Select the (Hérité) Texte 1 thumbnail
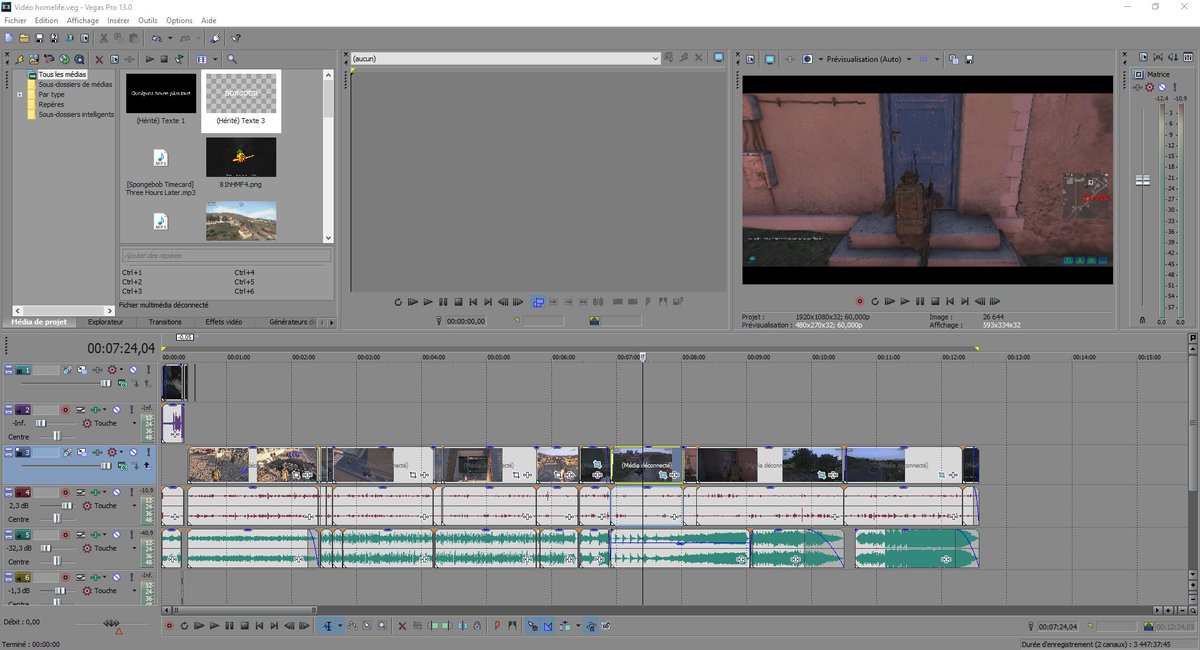The width and height of the screenshot is (1200, 650). pos(161,93)
